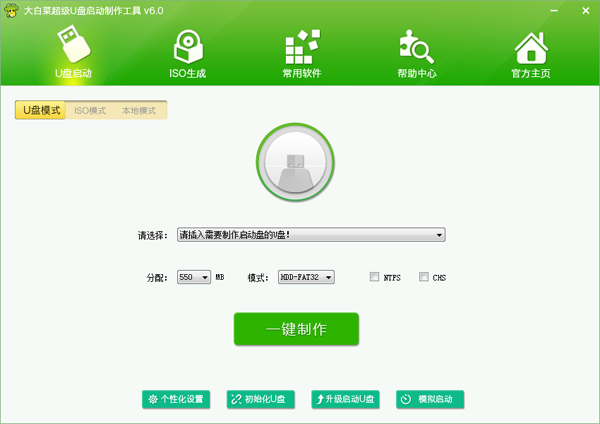Viewport: 600px width, 424px height.
Task: Select the U盘模式 tab
Action: (41, 110)
